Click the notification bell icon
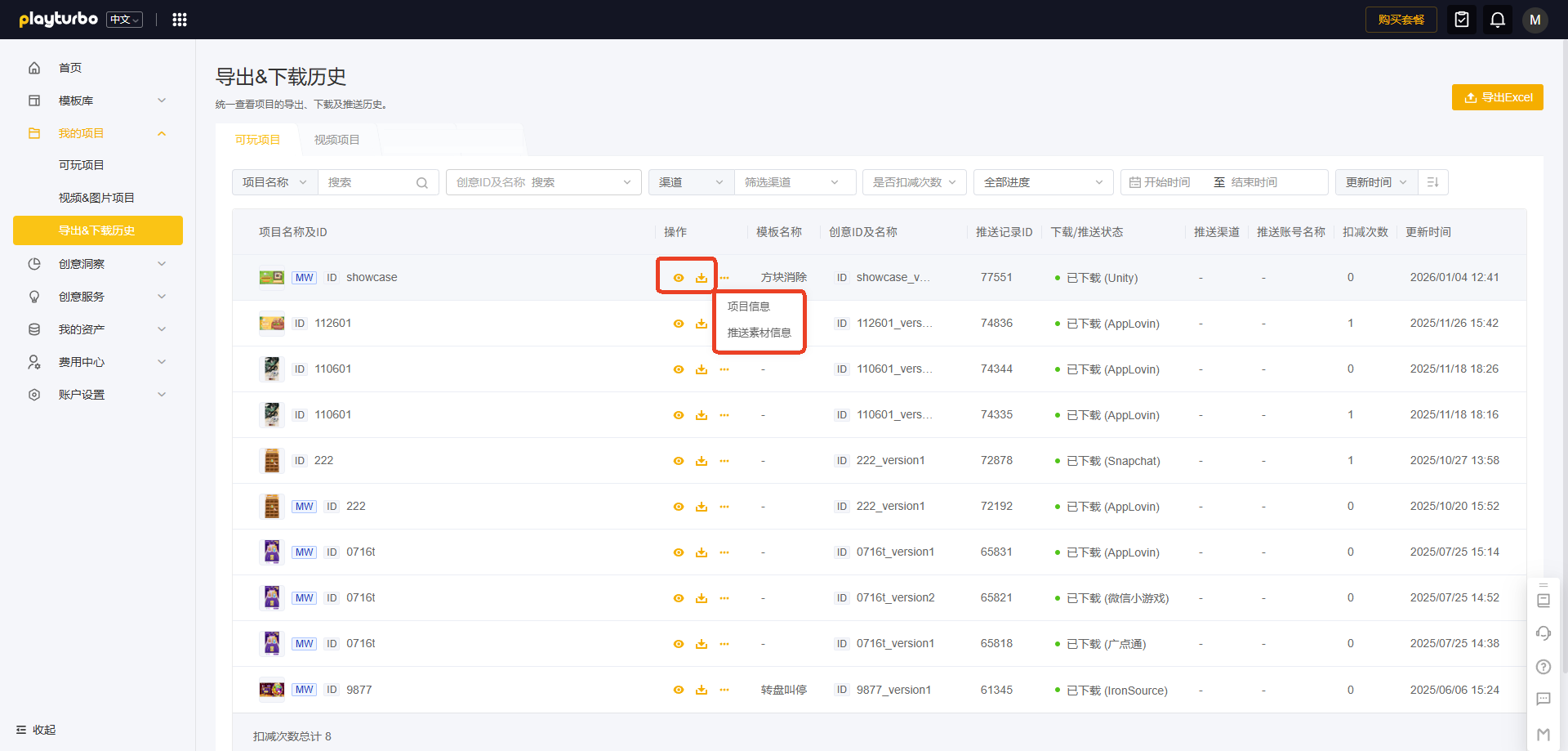 (x=1498, y=20)
